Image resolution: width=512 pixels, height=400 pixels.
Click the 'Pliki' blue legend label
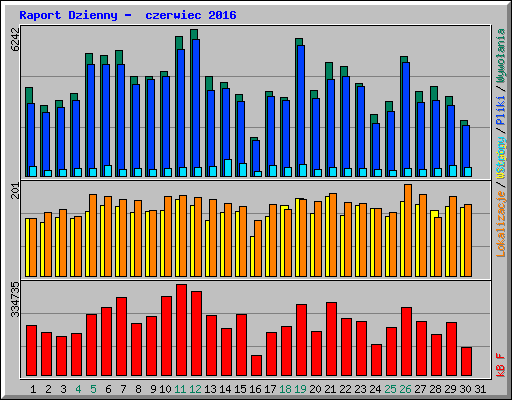coord(501,110)
